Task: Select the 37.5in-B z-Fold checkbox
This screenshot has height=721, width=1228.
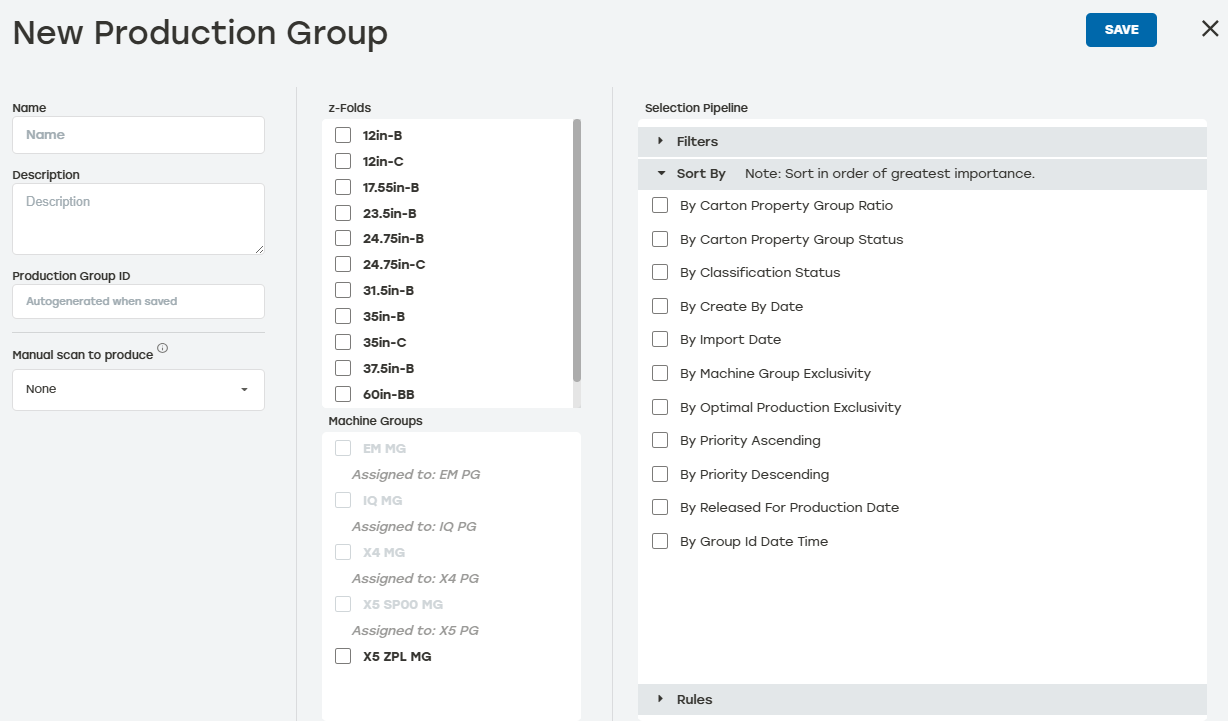Action: pyautogui.click(x=343, y=368)
